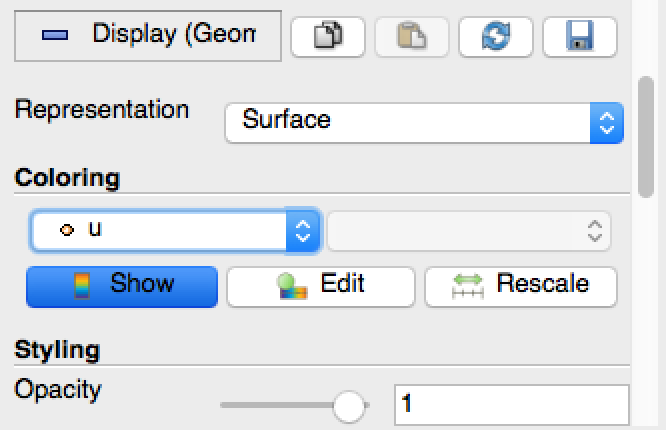Click the reload default settings icon
666x430 pixels.
496,37
